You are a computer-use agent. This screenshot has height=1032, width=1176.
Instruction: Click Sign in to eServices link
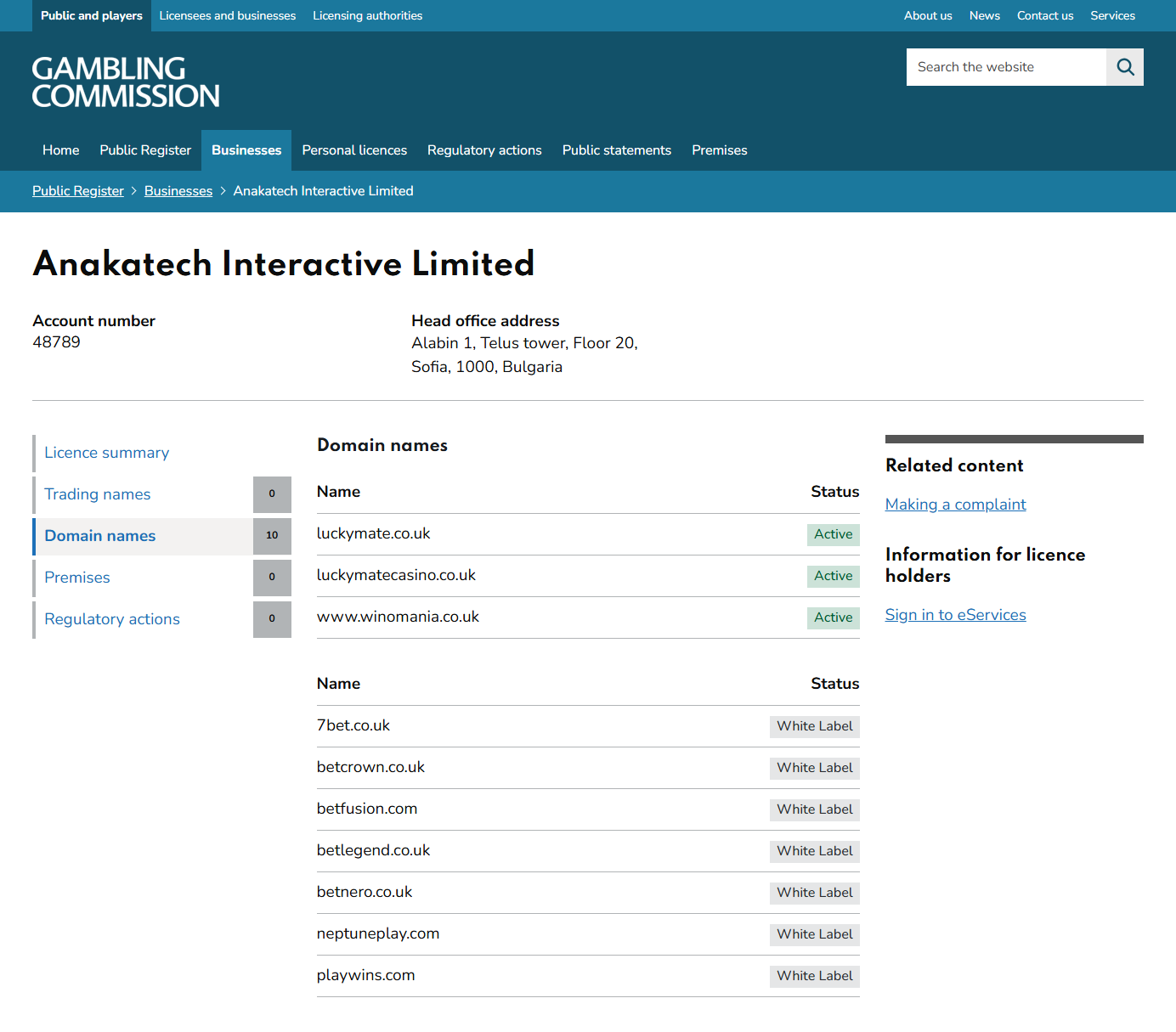955,615
